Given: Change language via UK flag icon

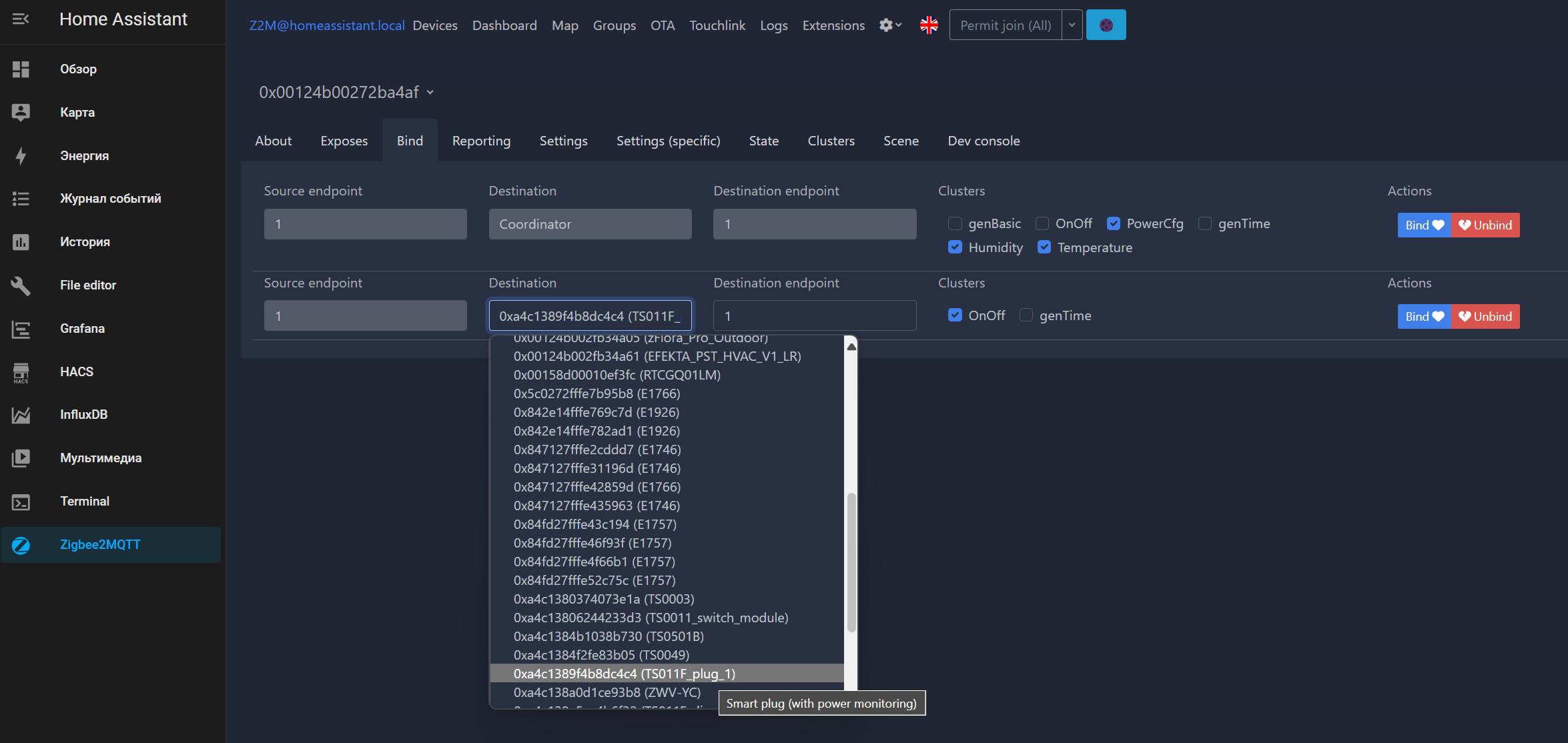Looking at the screenshot, I should click(929, 25).
